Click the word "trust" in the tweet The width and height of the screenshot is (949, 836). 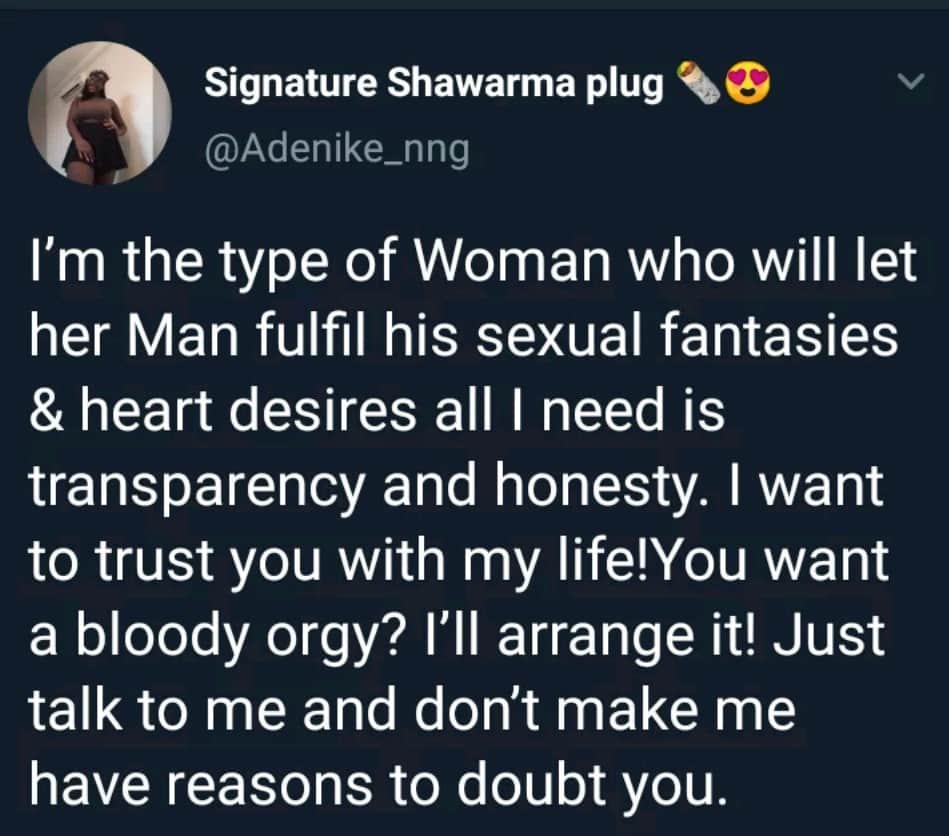click(x=151, y=562)
